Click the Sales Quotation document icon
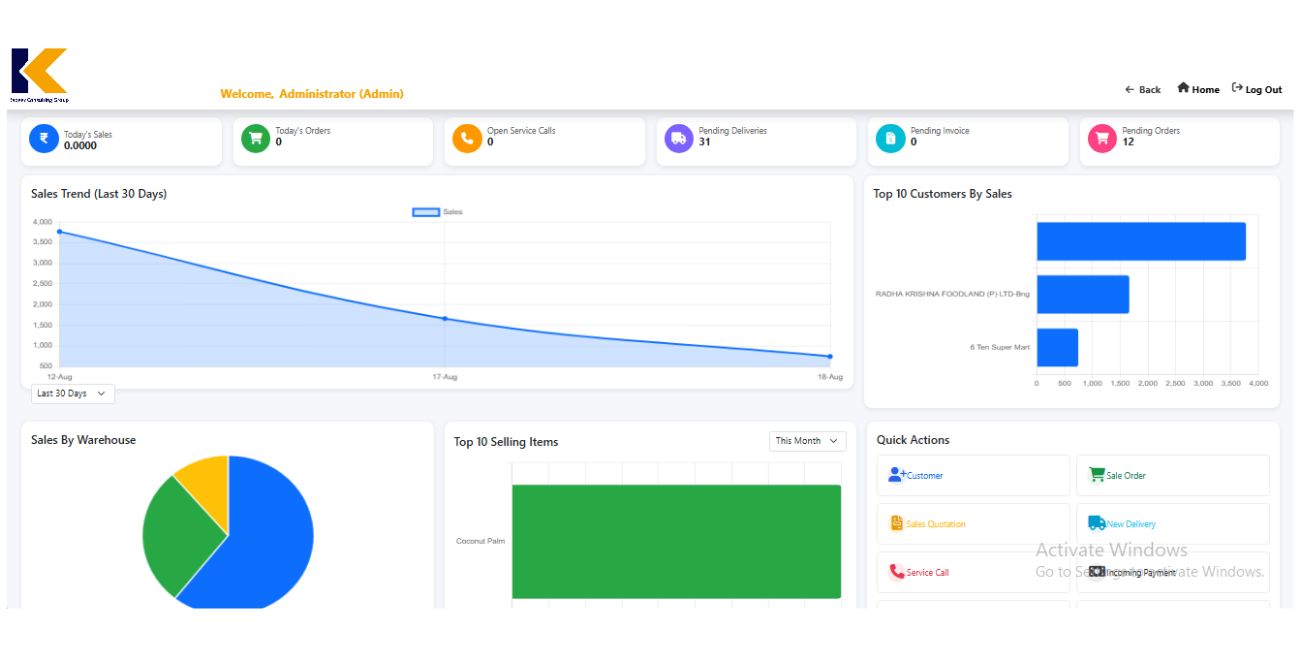1300x650 pixels. (x=896, y=523)
